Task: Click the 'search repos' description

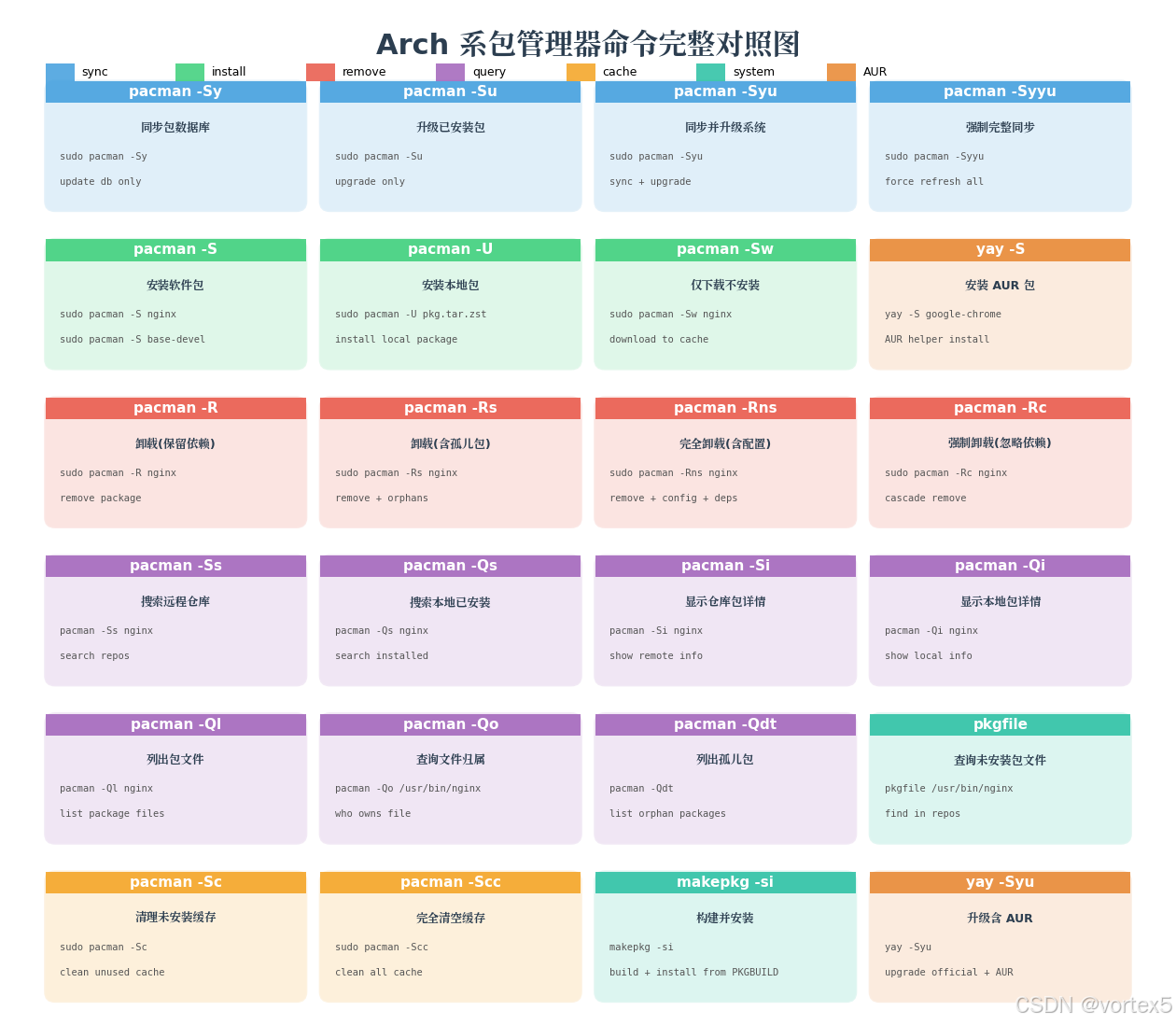Action: click(x=95, y=656)
